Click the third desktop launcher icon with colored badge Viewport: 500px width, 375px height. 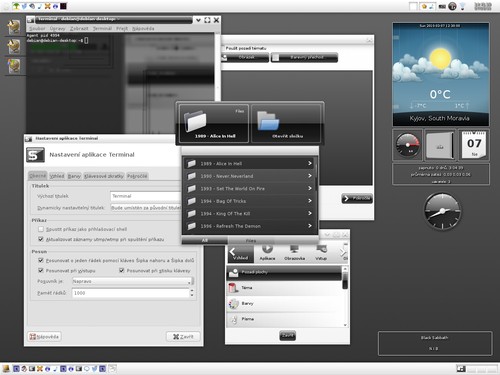[14, 66]
